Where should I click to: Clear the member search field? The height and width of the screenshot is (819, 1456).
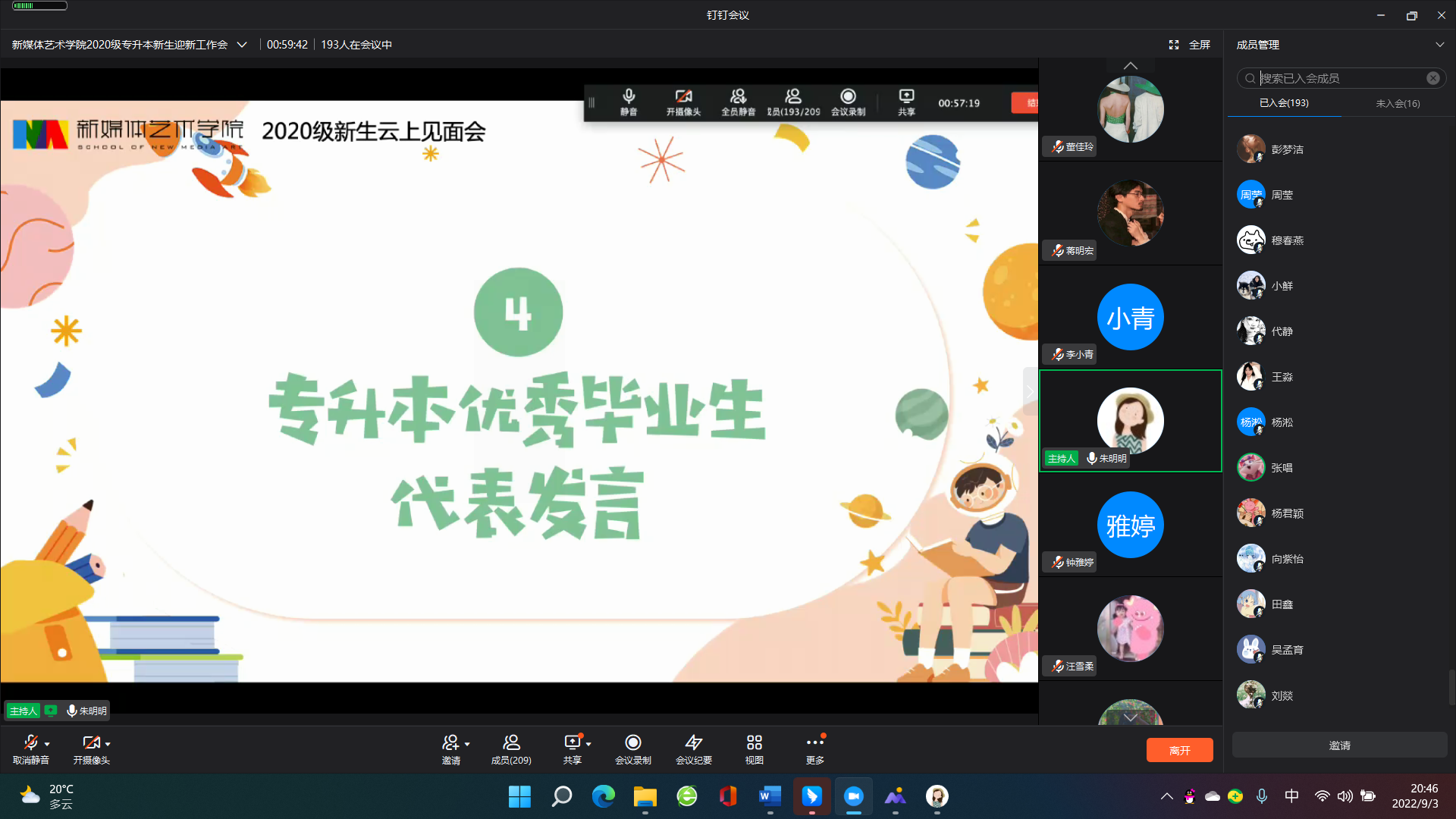1432,78
